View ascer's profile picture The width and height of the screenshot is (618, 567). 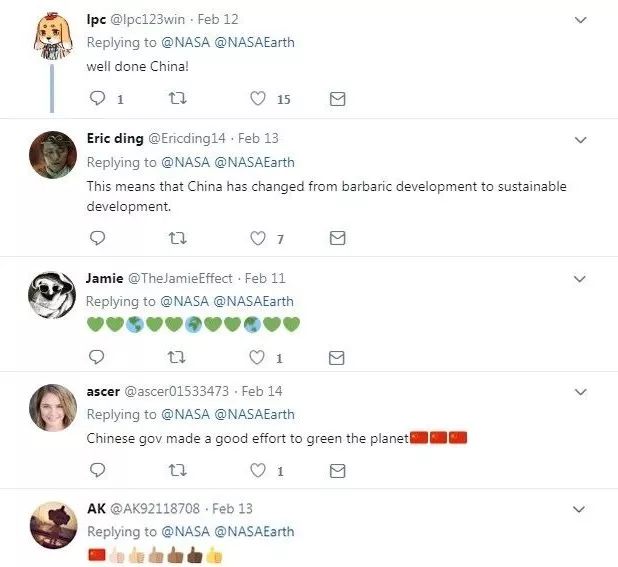(x=53, y=408)
